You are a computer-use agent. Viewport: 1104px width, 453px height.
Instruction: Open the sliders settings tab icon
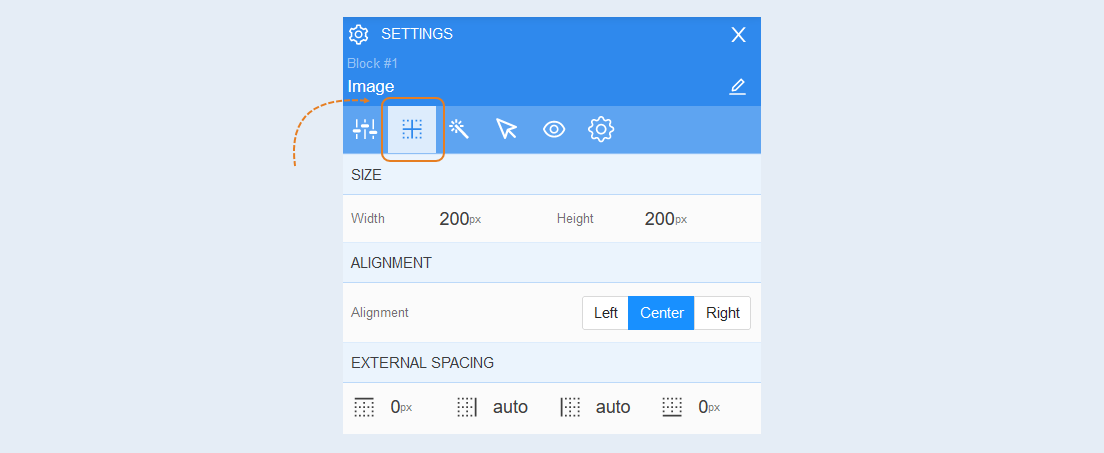(x=365, y=129)
